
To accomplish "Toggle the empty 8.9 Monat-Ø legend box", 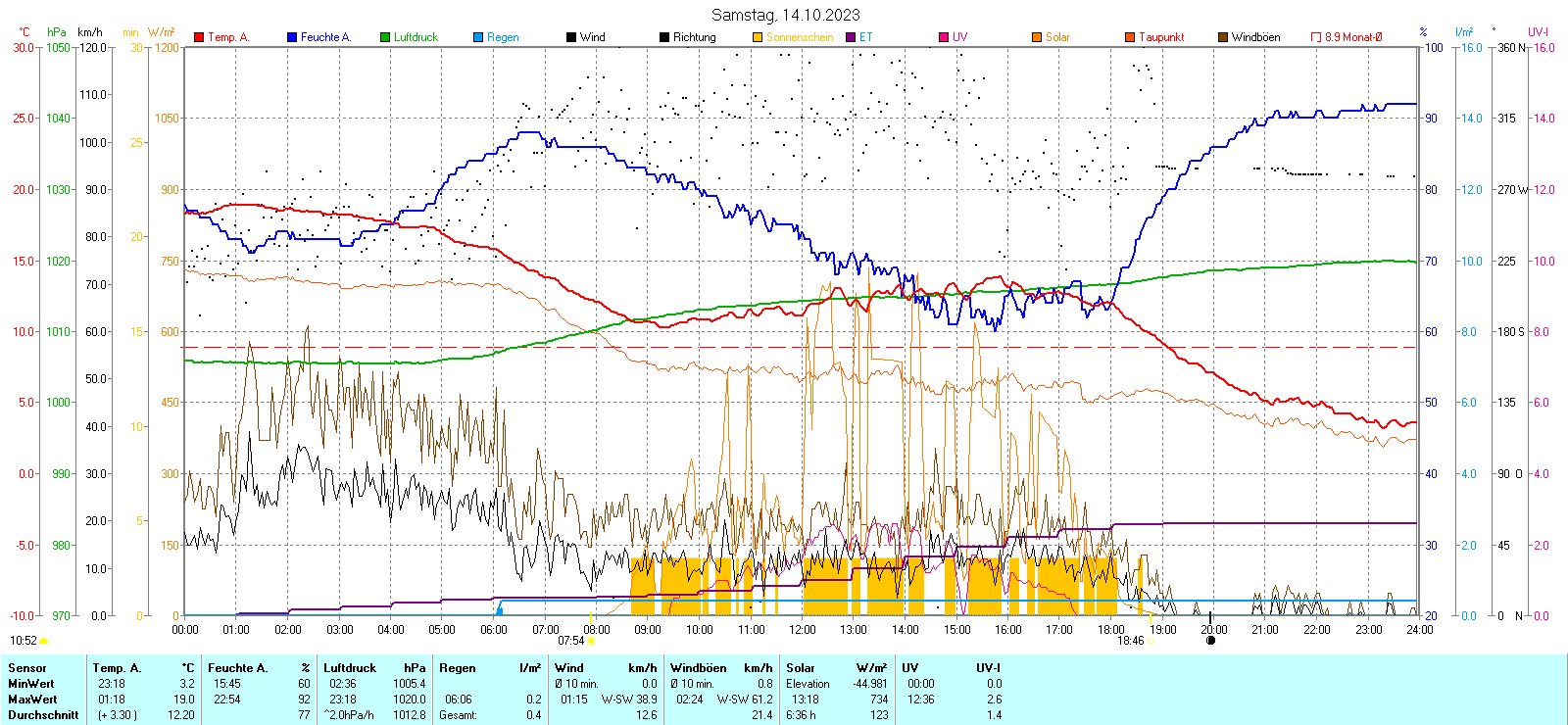I will coord(1316,37).
